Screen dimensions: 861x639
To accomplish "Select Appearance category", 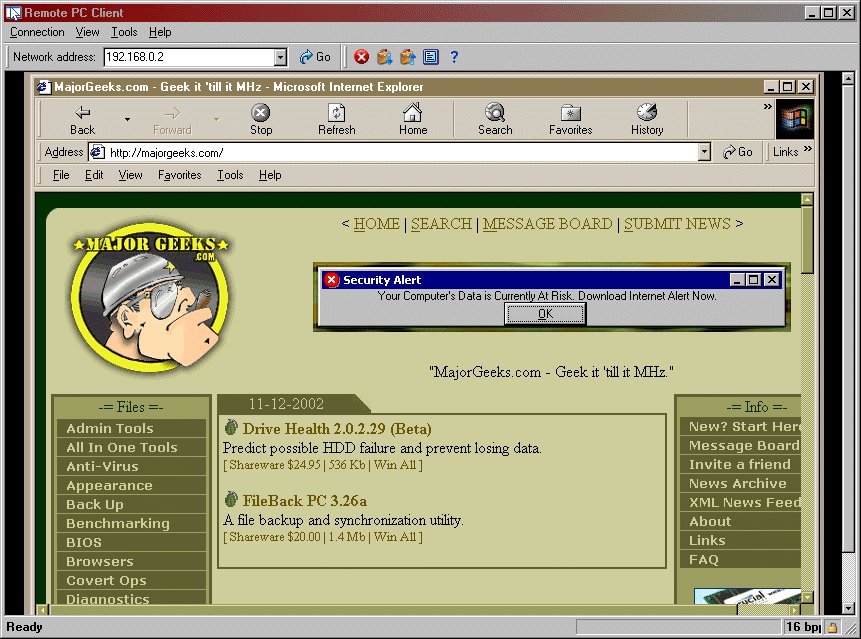I will [131, 486].
